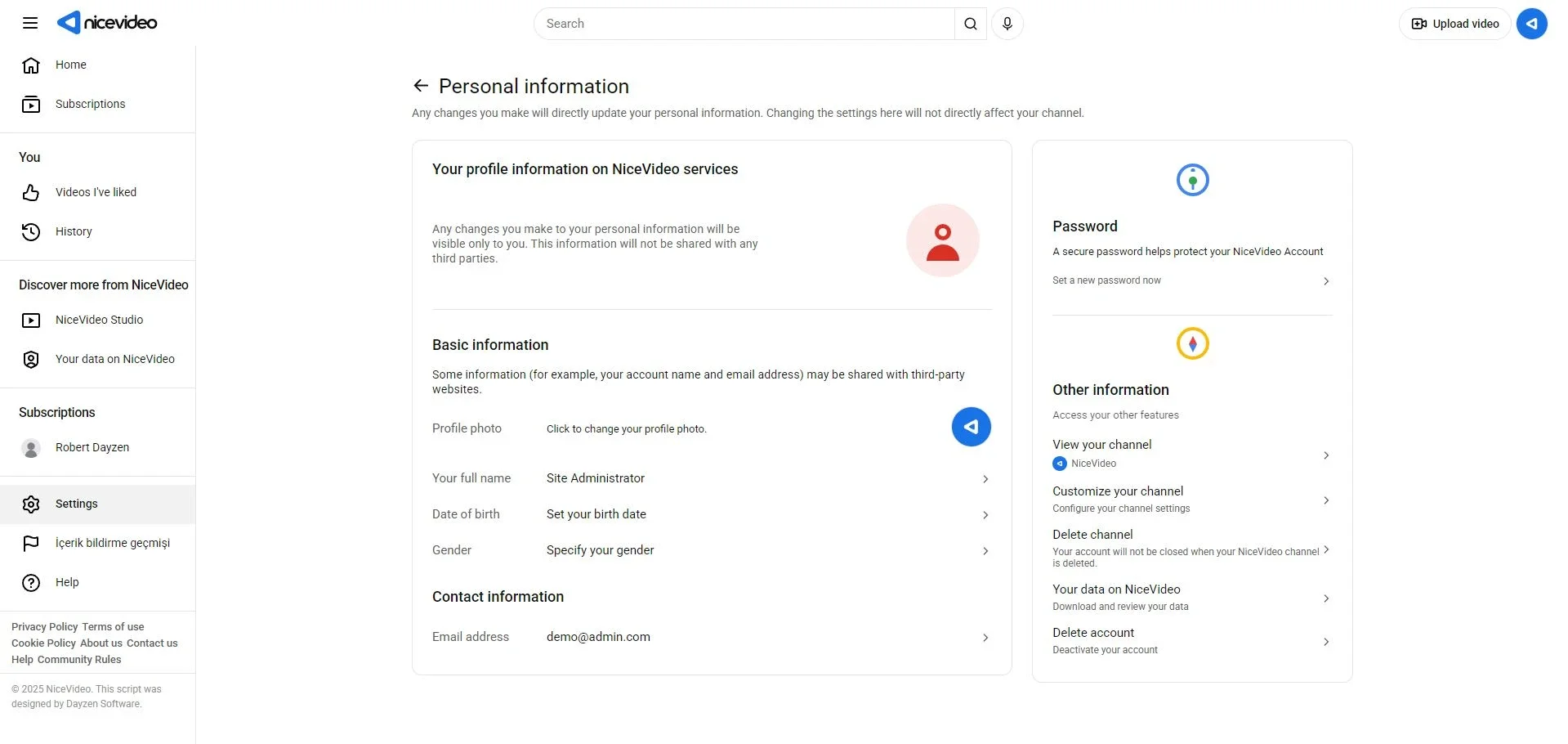The image size is (1568, 744).
Task: Open Subscriptions in the sidebar
Action: tap(98, 105)
